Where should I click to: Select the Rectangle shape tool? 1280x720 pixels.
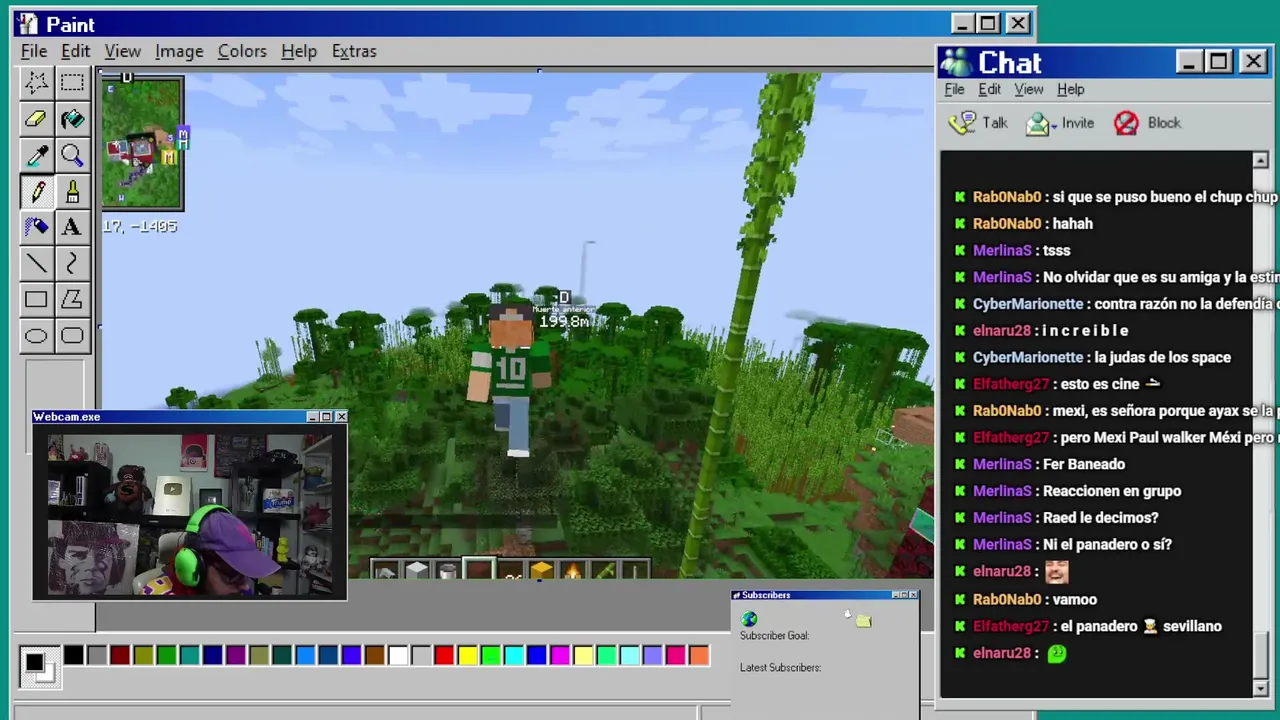coord(36,299)
